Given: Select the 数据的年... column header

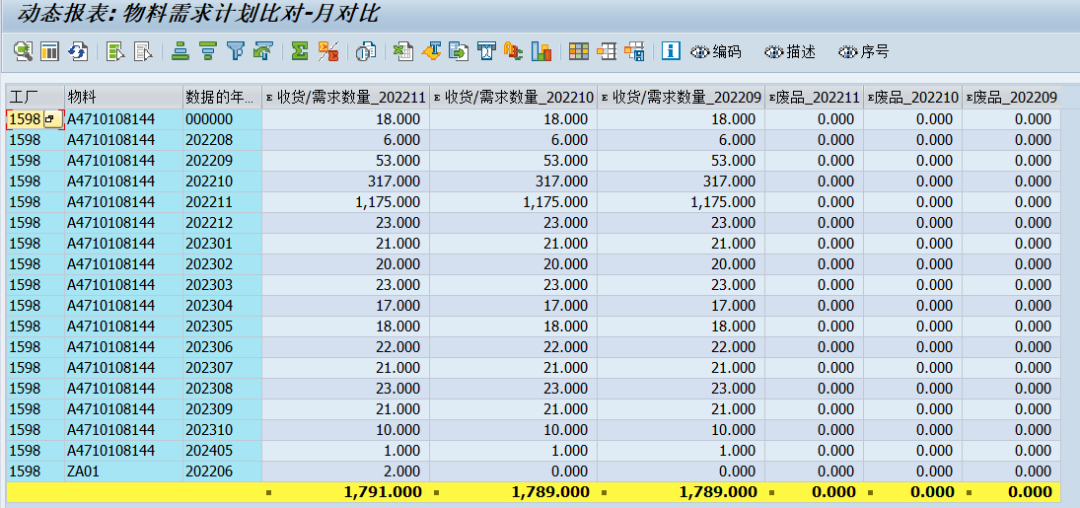Looking at the screenshot, I should pos(222,98).
